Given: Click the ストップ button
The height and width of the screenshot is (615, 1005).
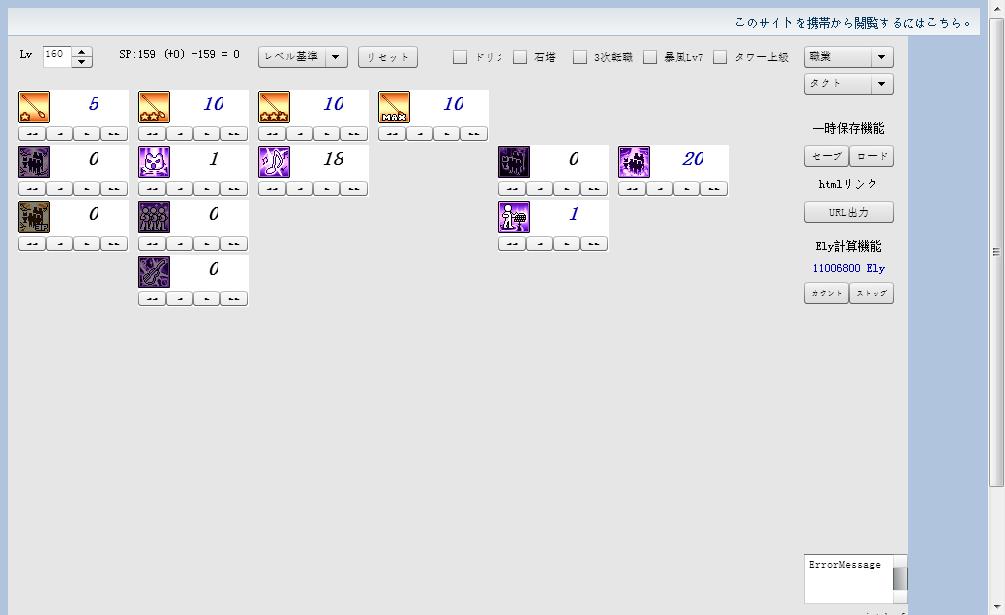Looking at the screenshot, I should point(871,293).
